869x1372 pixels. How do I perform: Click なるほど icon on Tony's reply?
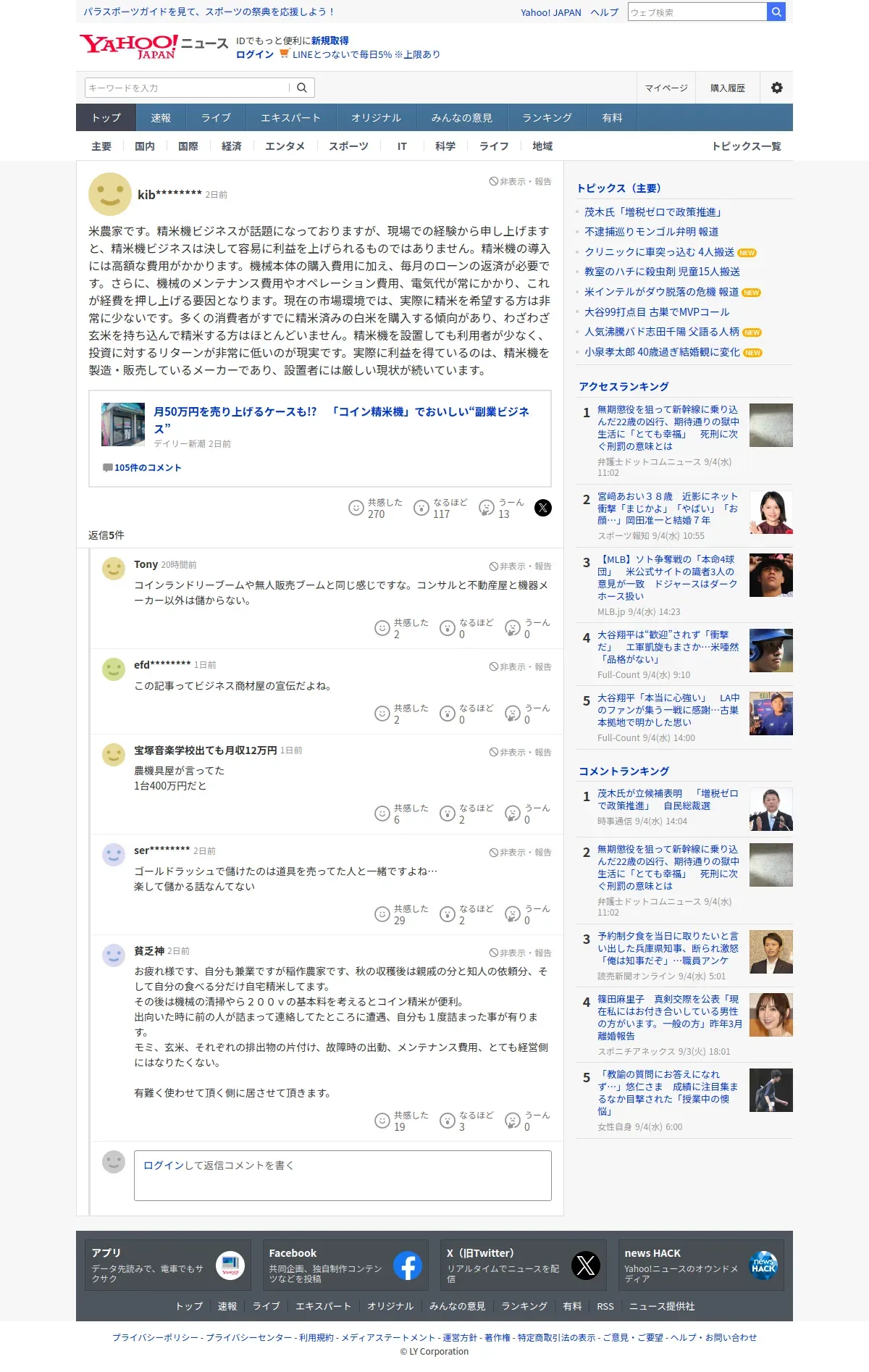448,628
